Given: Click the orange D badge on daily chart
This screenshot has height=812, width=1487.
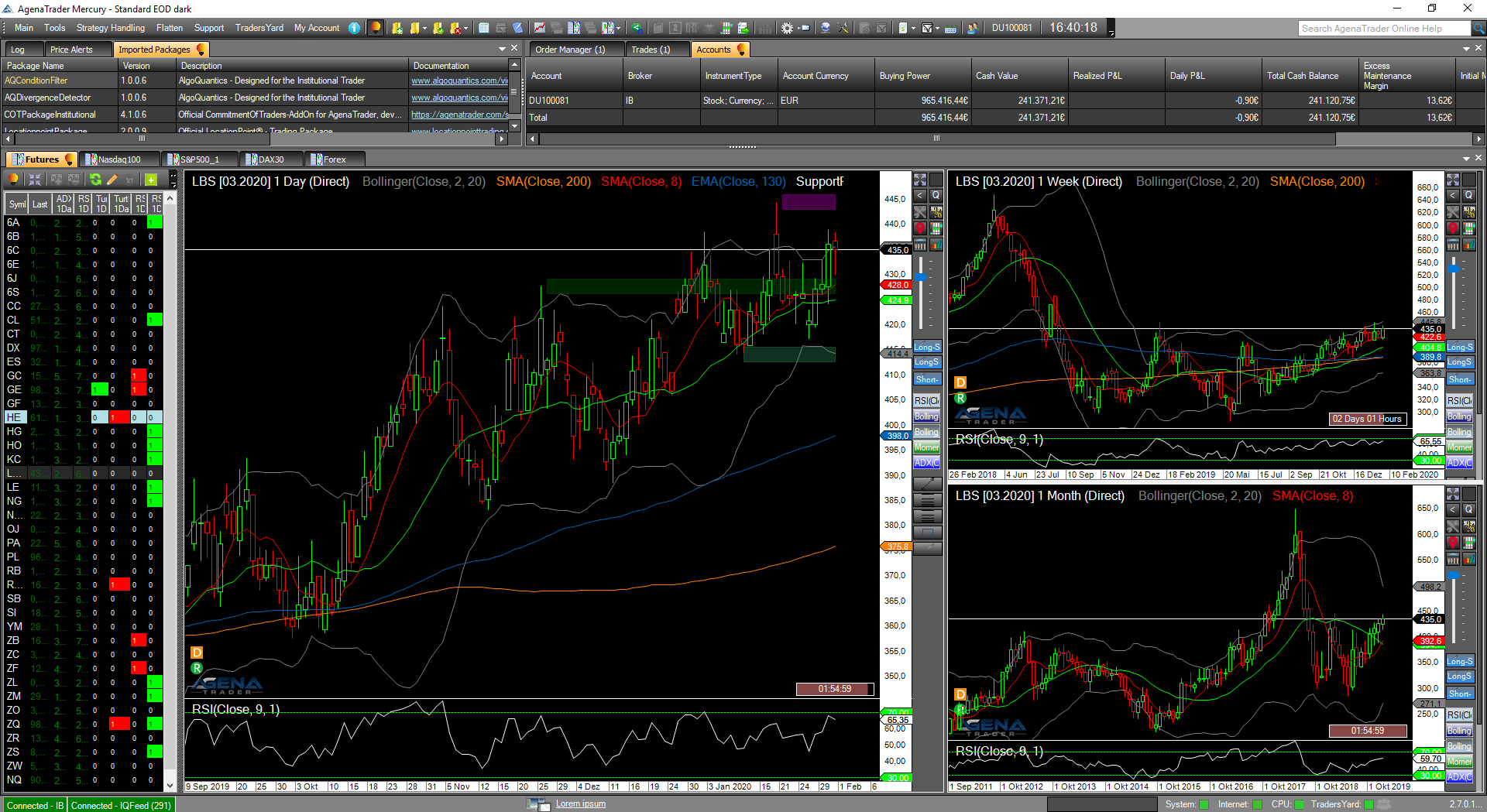Looking at the screenshot, I should [197, 653].
